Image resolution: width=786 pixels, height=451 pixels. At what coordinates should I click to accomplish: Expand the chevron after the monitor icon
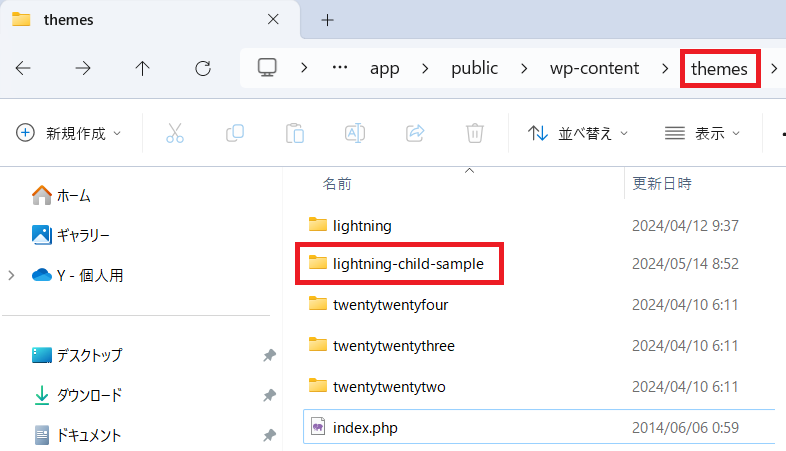[x=304, y=68]
